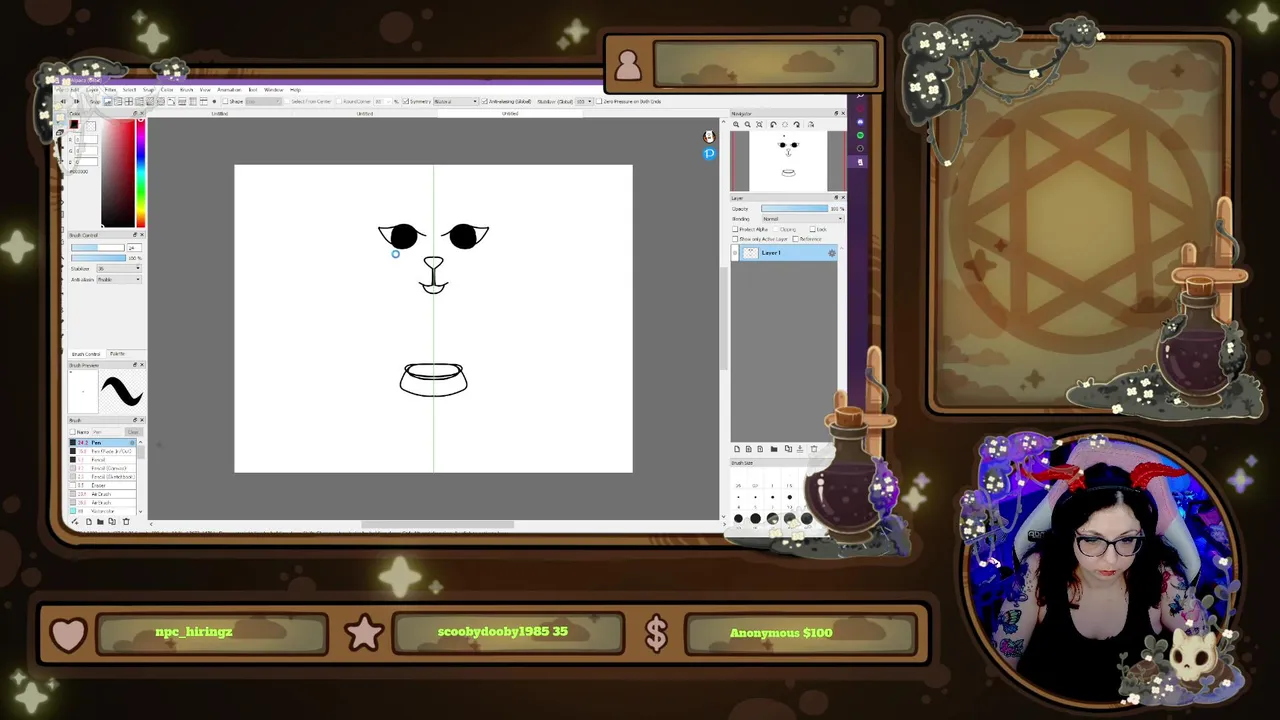This screenshot has height=720, width=1280.
Task: Fit canvas to window in Navigator
Action: [x=759, y=125]
